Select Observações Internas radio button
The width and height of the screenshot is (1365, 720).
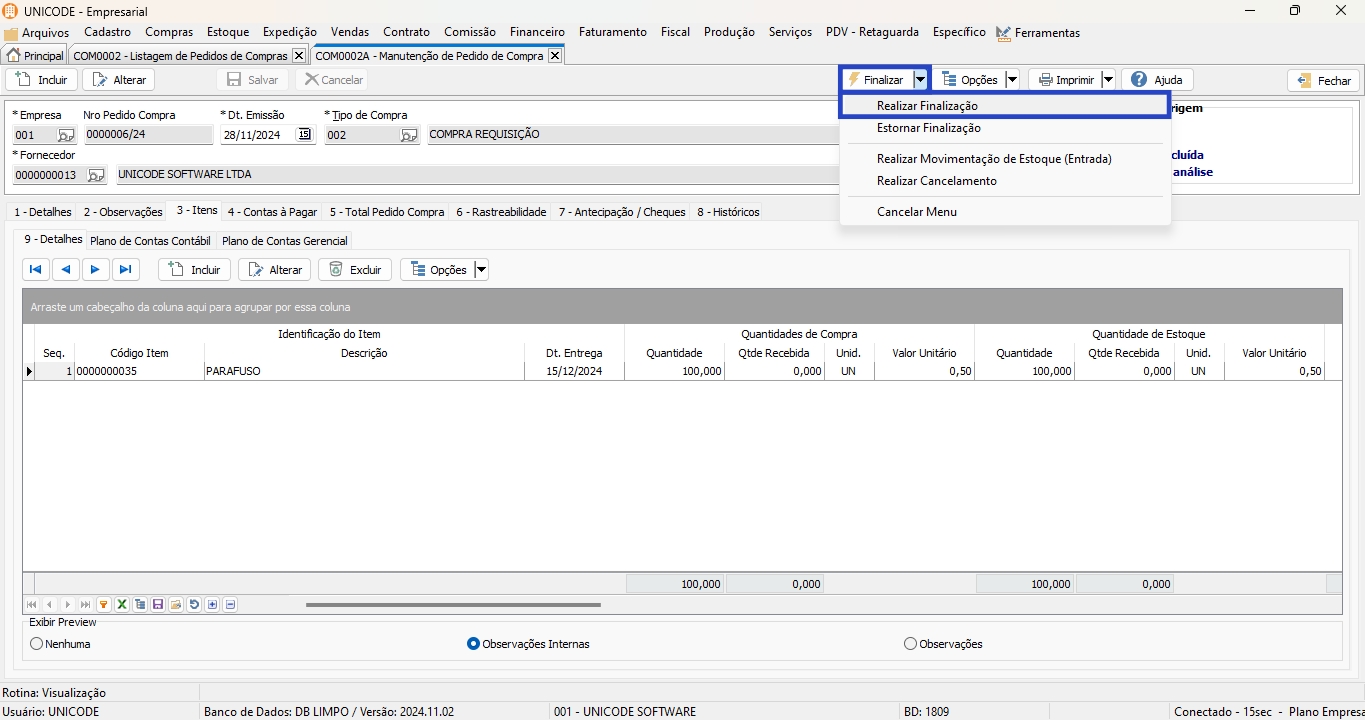(x=474, y=644)
